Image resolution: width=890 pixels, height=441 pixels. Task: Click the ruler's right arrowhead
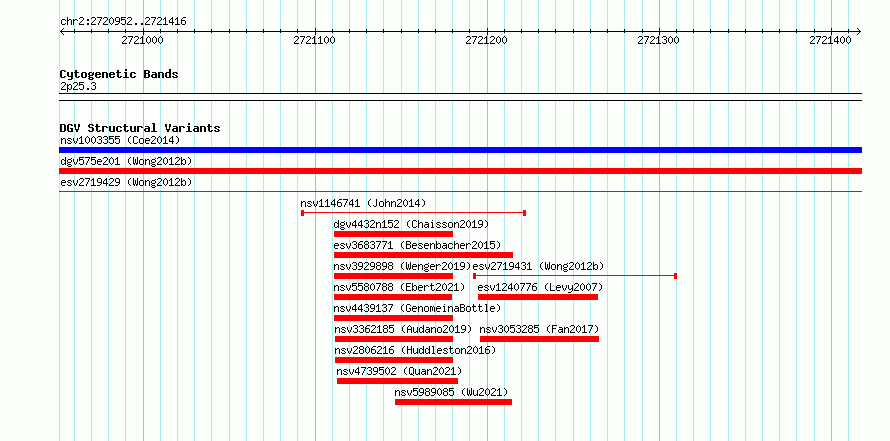(x=859, y=31)
